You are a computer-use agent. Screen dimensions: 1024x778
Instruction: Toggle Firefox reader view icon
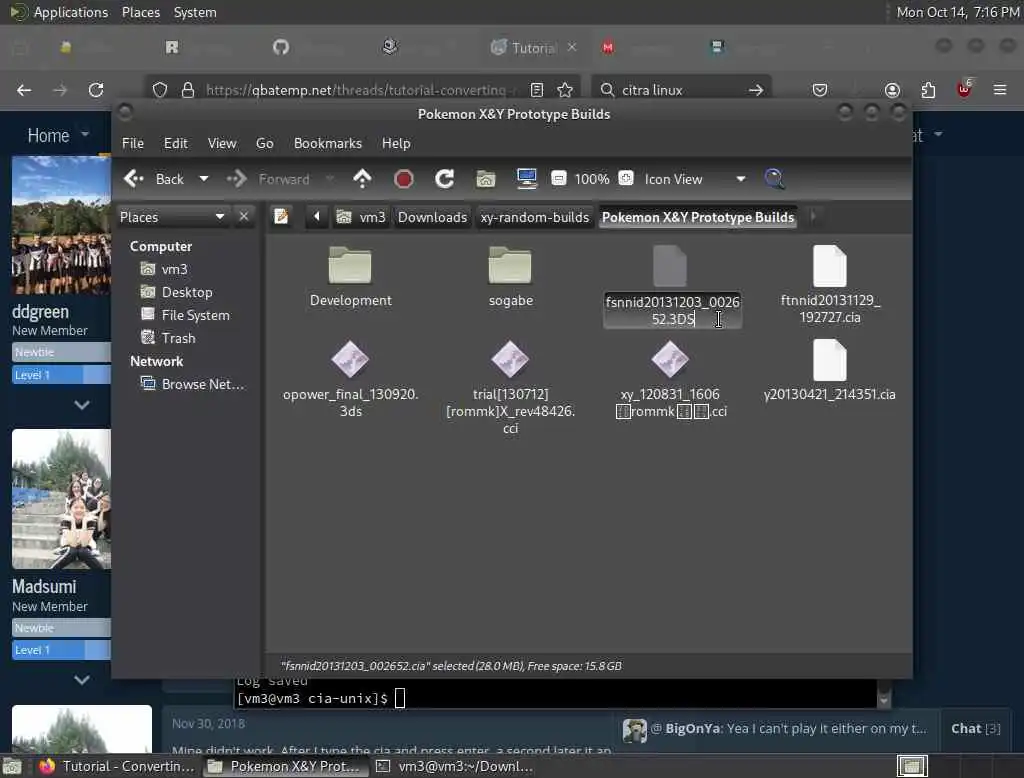click(537, 90)
